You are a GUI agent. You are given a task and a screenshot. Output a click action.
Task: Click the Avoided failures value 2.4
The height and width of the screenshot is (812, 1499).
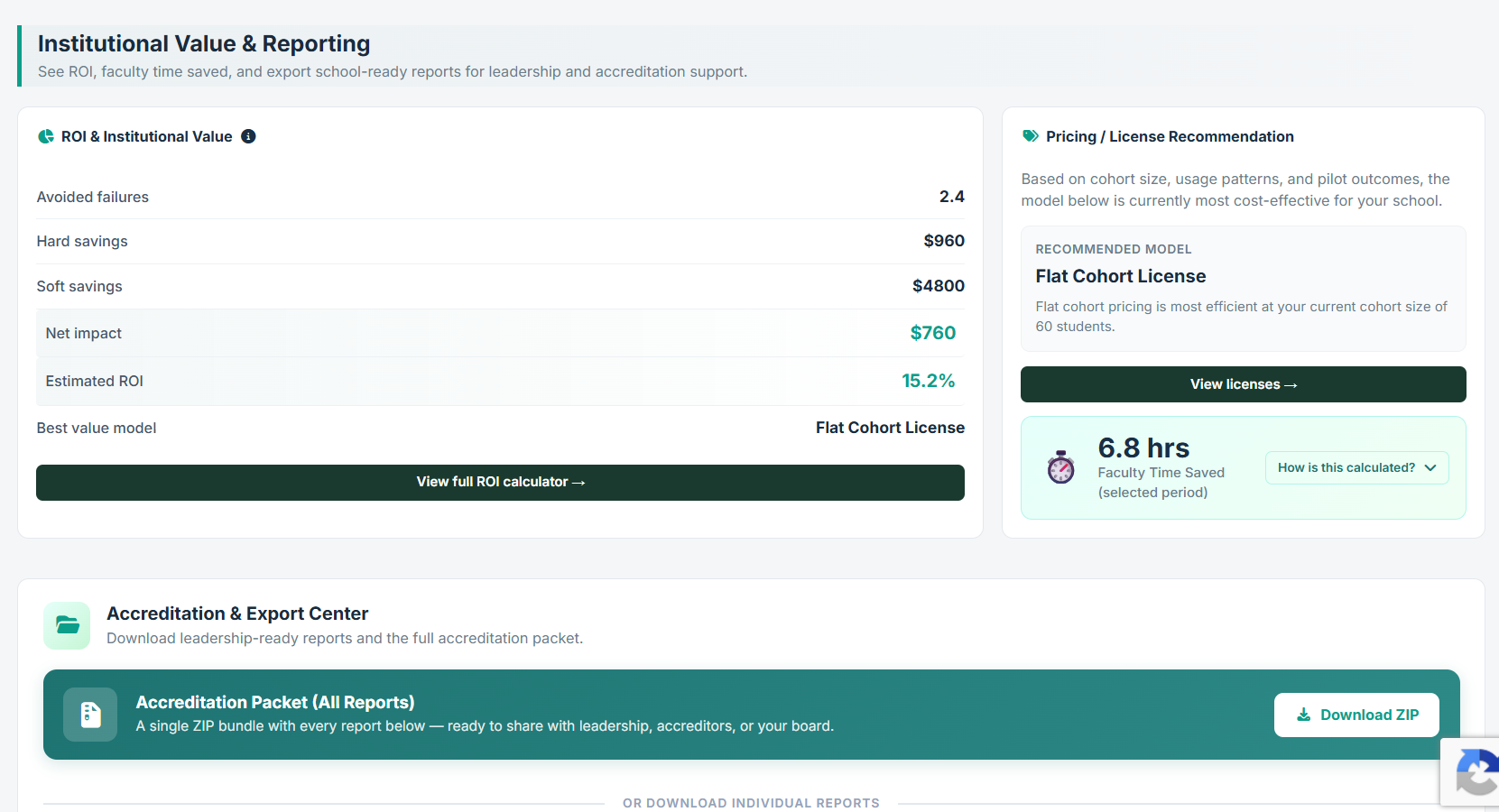click(951, 197)
